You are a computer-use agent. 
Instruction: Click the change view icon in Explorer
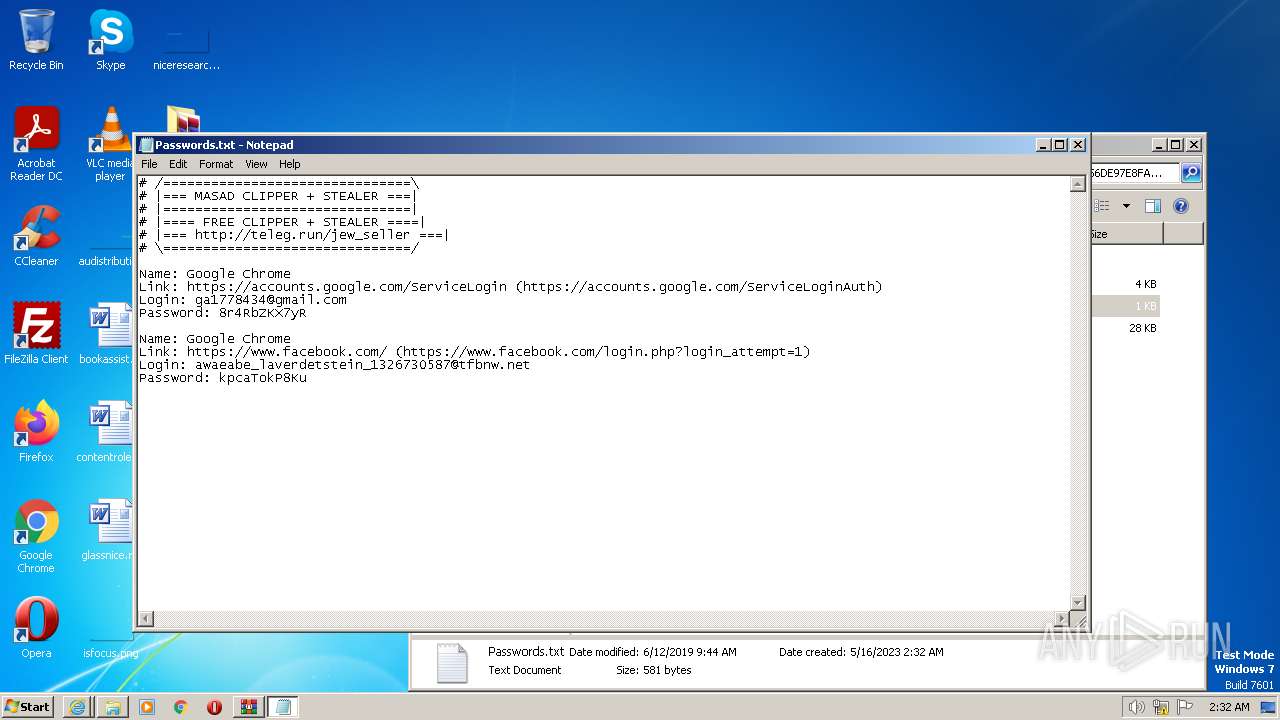1102,206
